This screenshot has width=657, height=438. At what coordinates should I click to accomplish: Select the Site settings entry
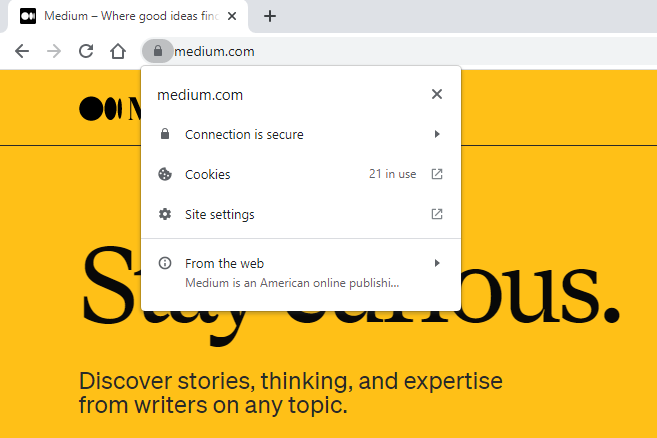[301, 214]
